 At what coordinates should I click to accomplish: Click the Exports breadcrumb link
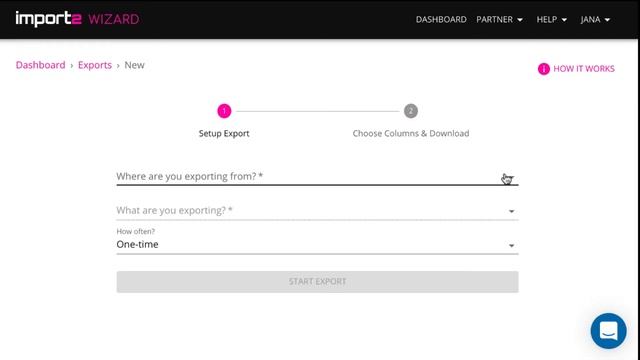pyautogui.click(x=95, y=65)
